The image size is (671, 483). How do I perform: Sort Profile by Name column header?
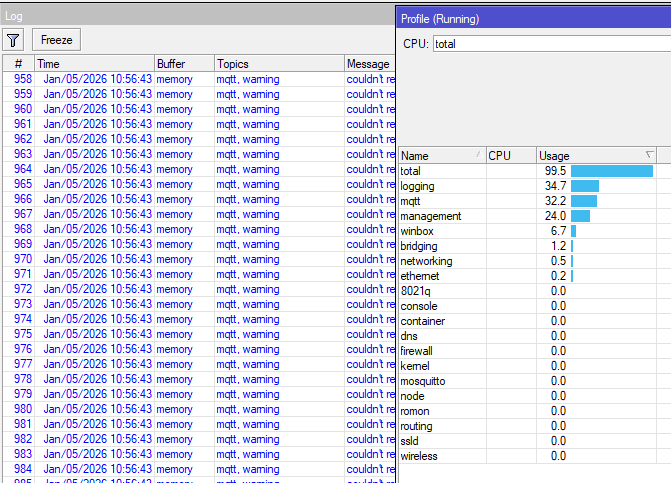tap(442, 156)
